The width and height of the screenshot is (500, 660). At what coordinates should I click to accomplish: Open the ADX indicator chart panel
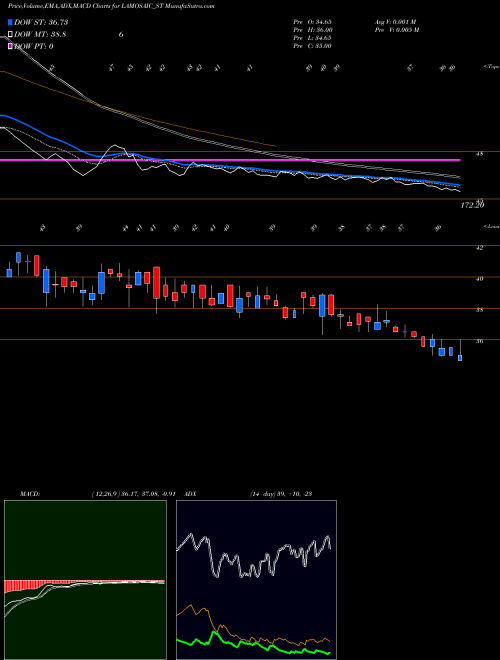[x=256, y=580]
